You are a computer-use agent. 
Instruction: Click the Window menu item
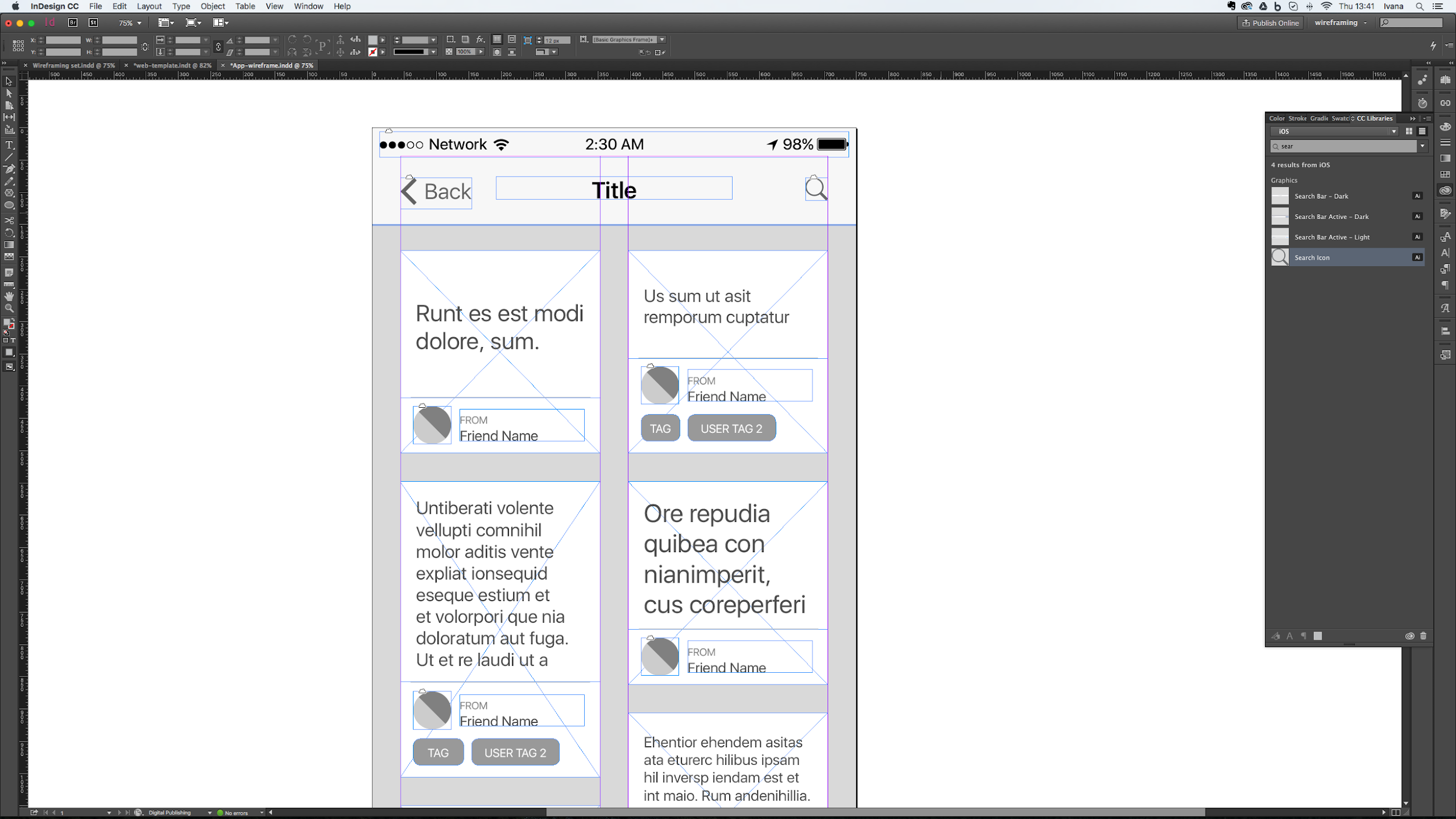click(308, 6)
